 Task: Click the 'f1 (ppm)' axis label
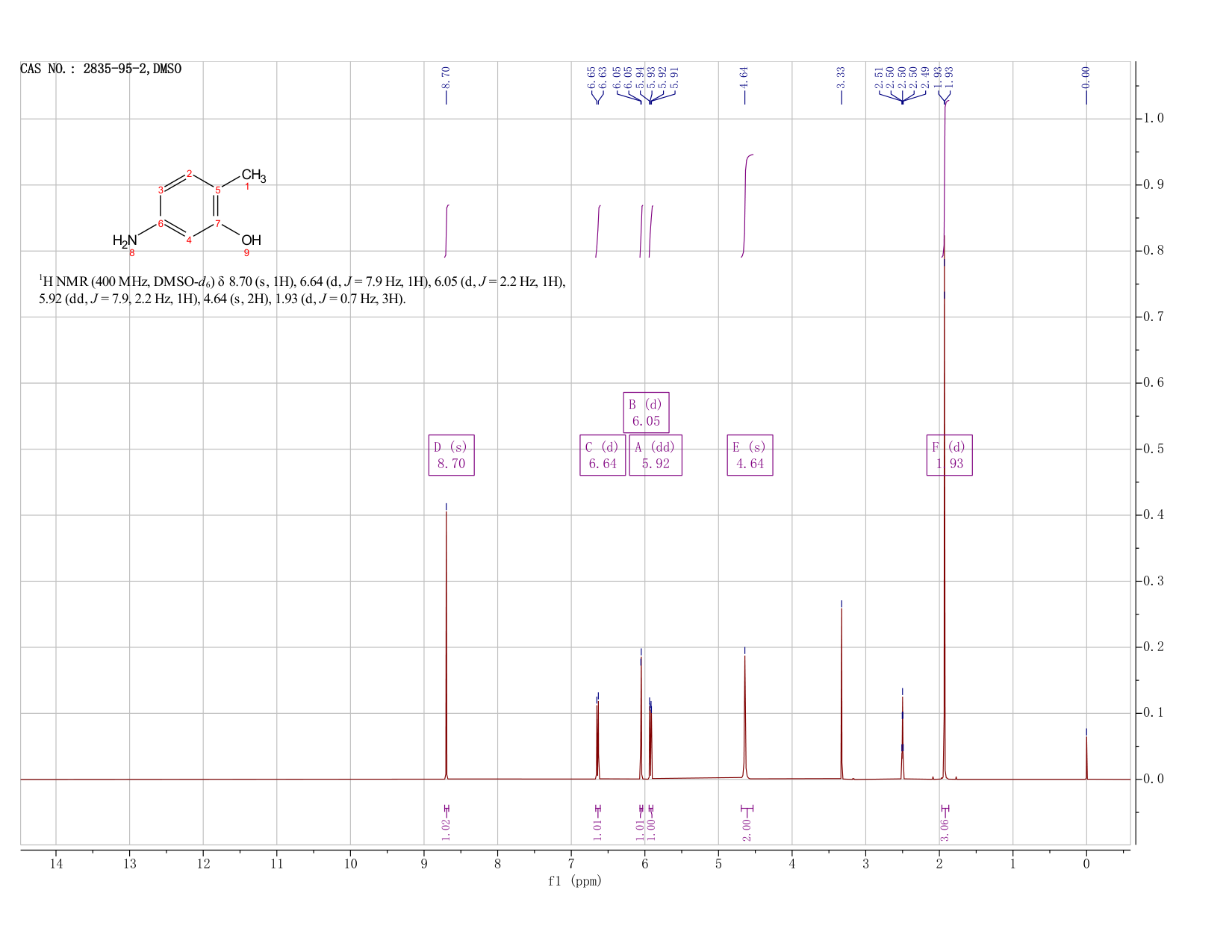pyautogui.click(x=575, y=881)
